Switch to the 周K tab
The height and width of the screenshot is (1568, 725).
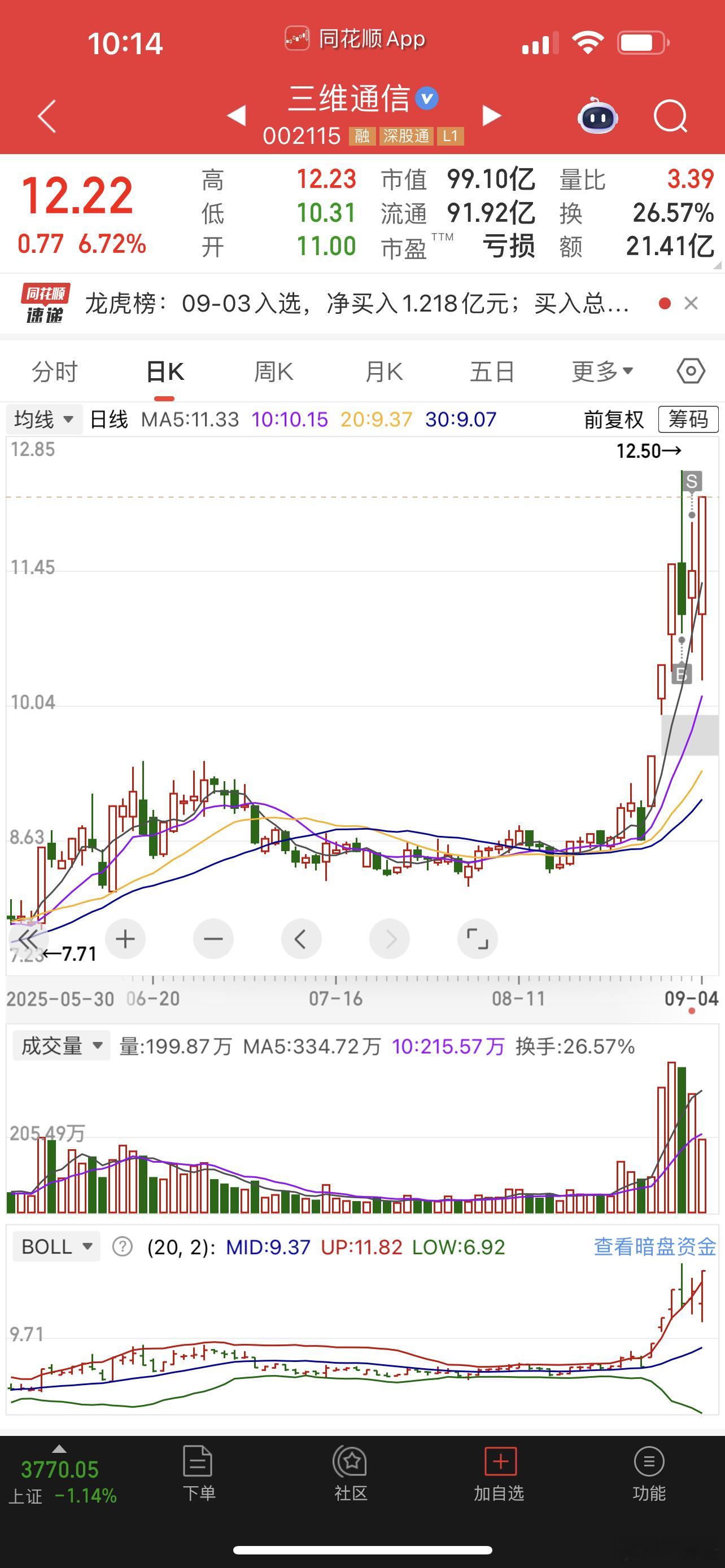click(273, 371)
